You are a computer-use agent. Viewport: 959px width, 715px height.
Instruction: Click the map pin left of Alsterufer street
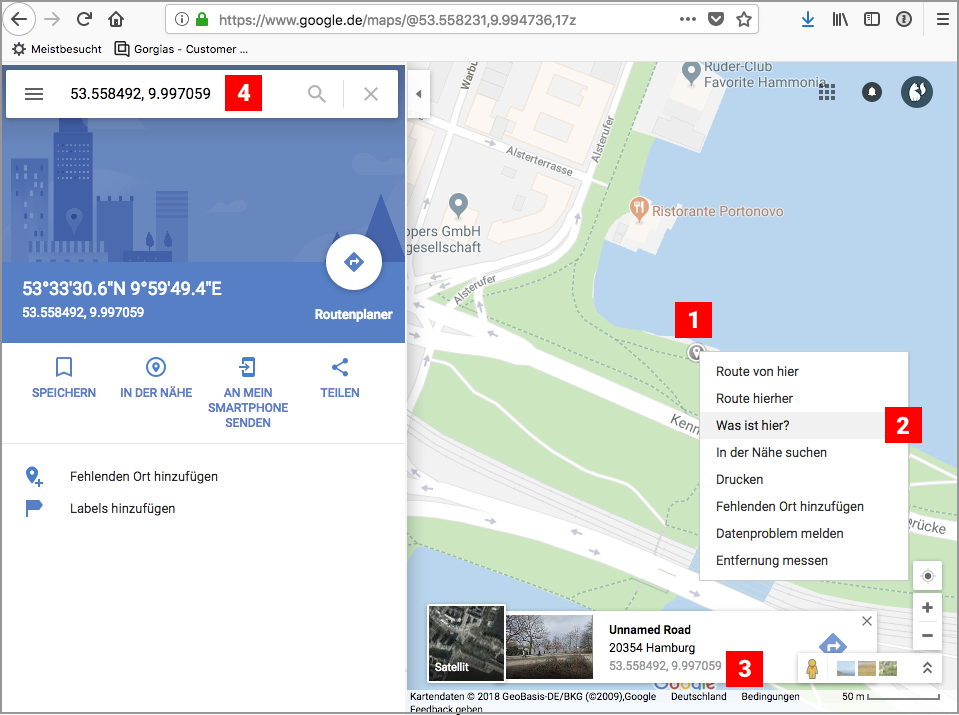point(458,204)
